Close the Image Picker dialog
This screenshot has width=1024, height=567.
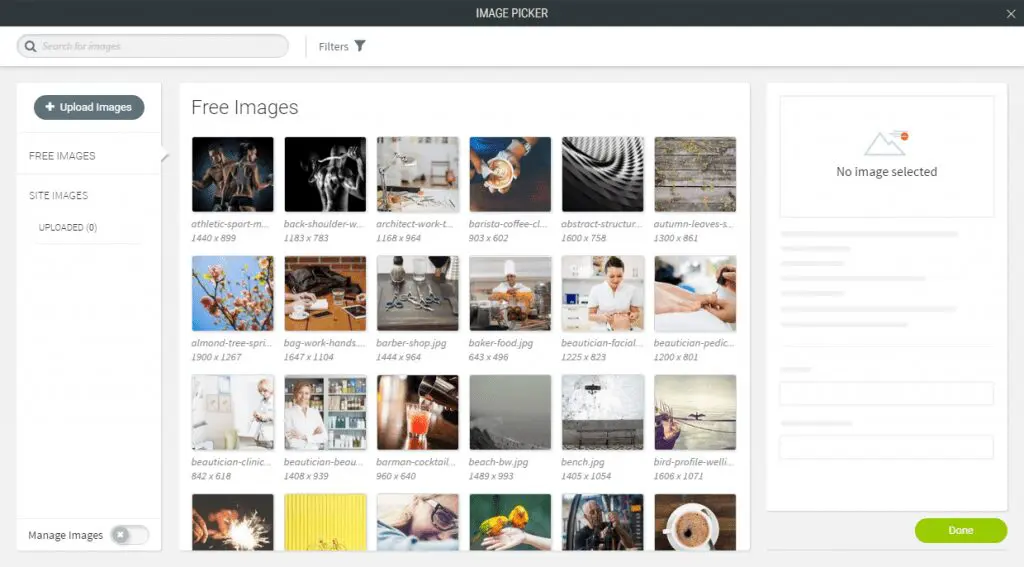coord(1010,13)
